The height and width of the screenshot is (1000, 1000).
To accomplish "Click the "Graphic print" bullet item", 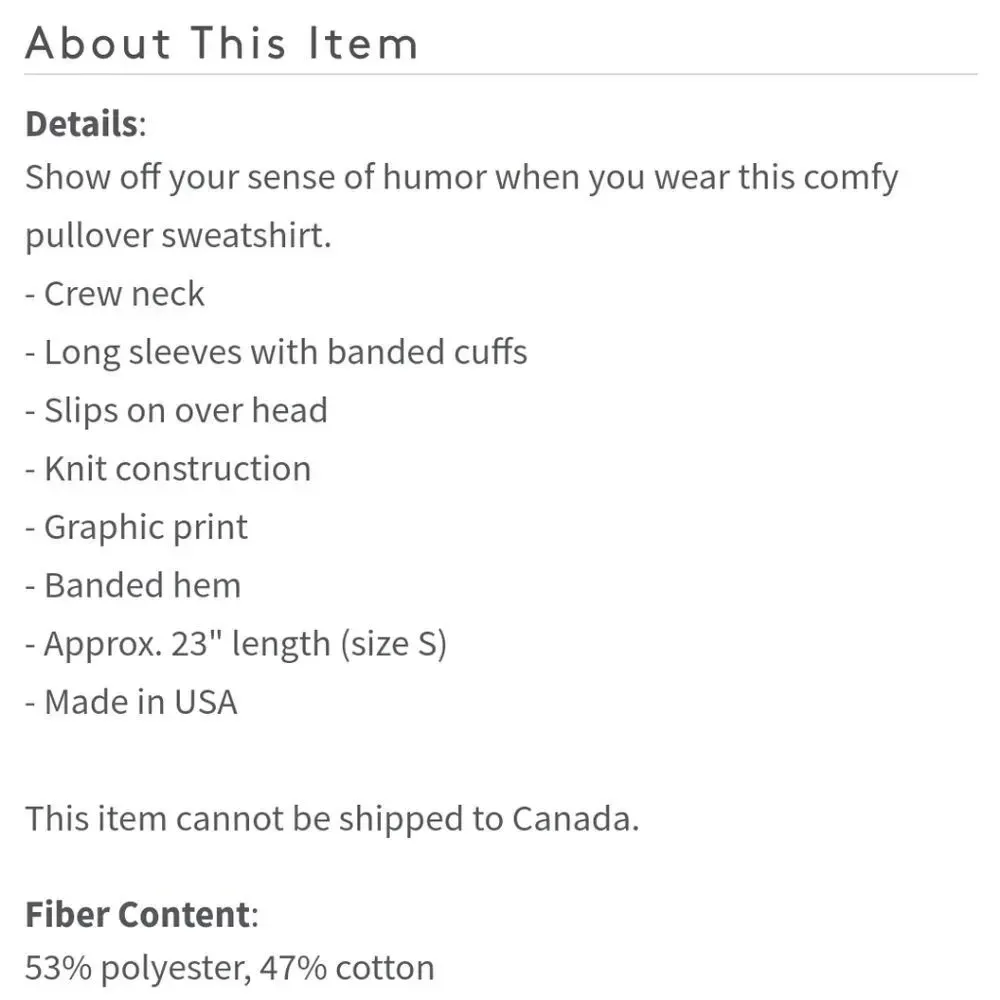I will tap(145, 527).
